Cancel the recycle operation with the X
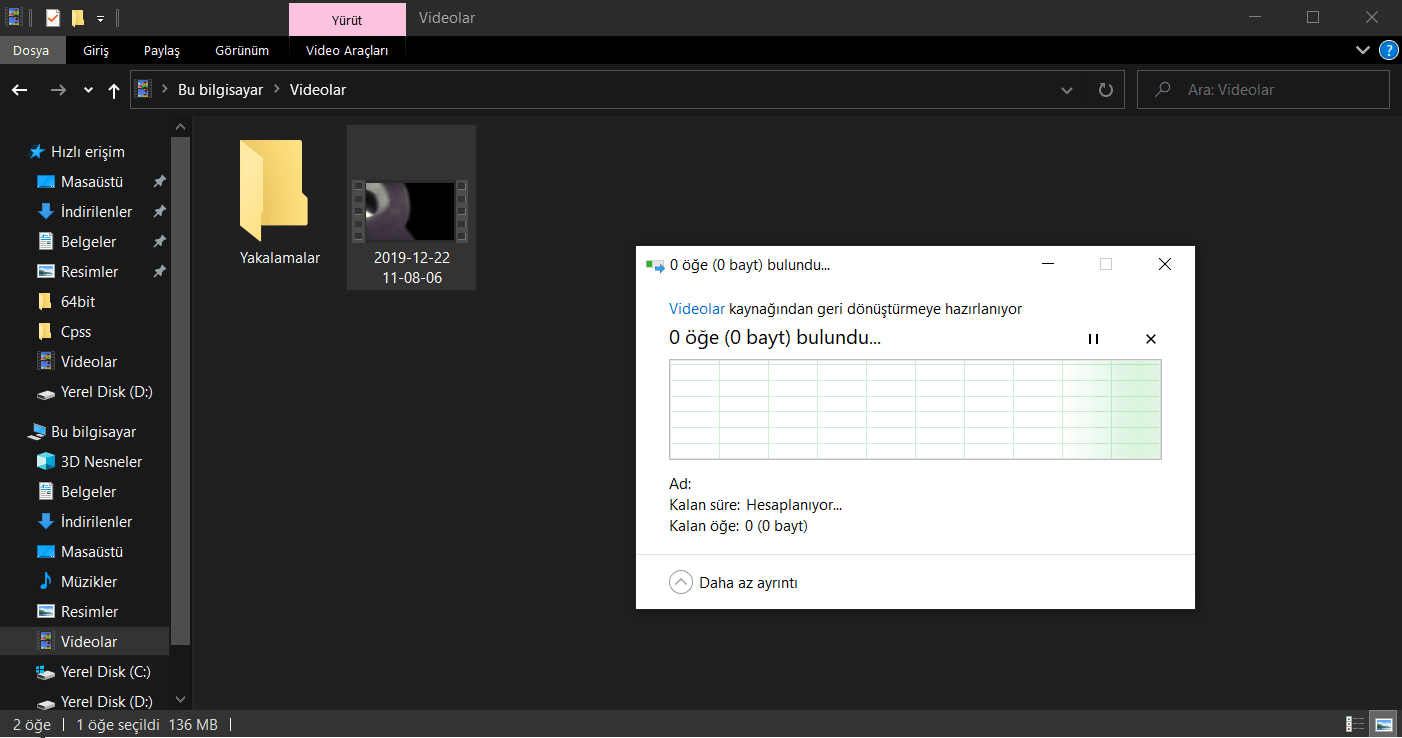Image resolution: width=1402 pixels, height=738 pixels. tap(1151, 339)
